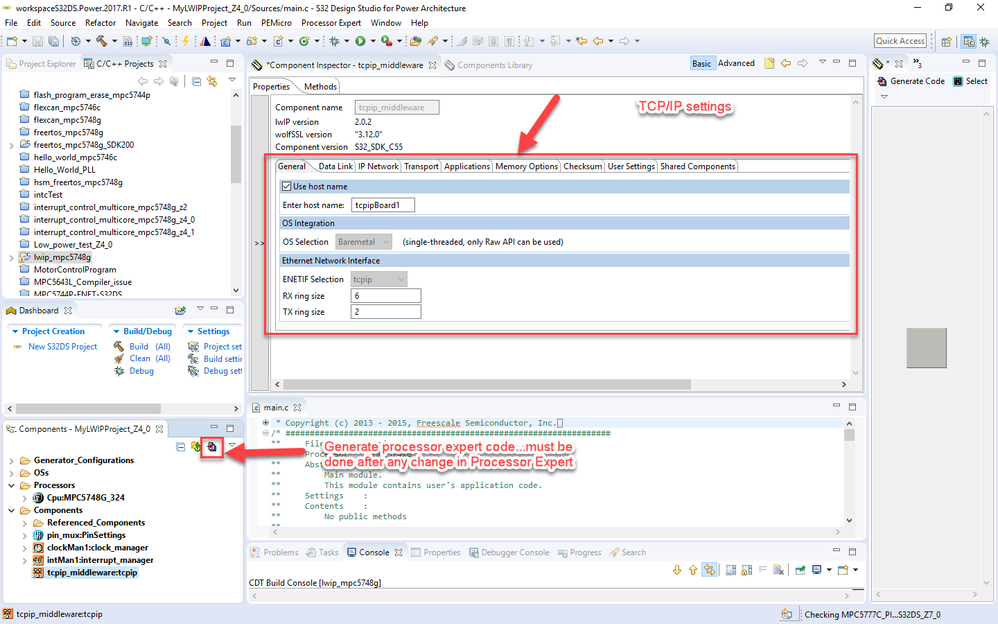Image resolution: width=998 pixels, height=624 pixels.
Task: Switch to the IP Network tab
Action: coord(378,166)
